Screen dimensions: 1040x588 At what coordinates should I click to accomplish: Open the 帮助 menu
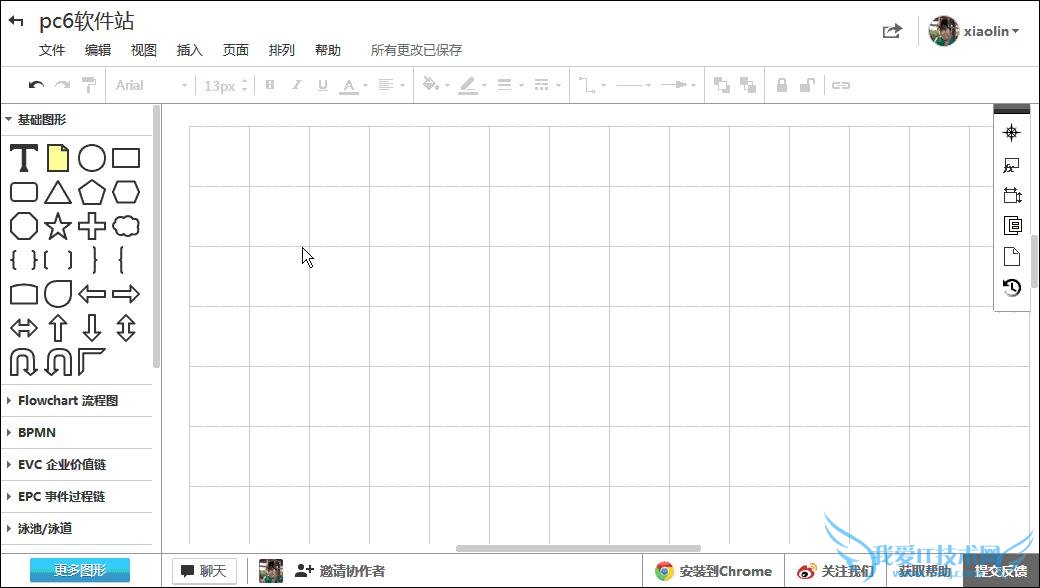coord(328,50)
